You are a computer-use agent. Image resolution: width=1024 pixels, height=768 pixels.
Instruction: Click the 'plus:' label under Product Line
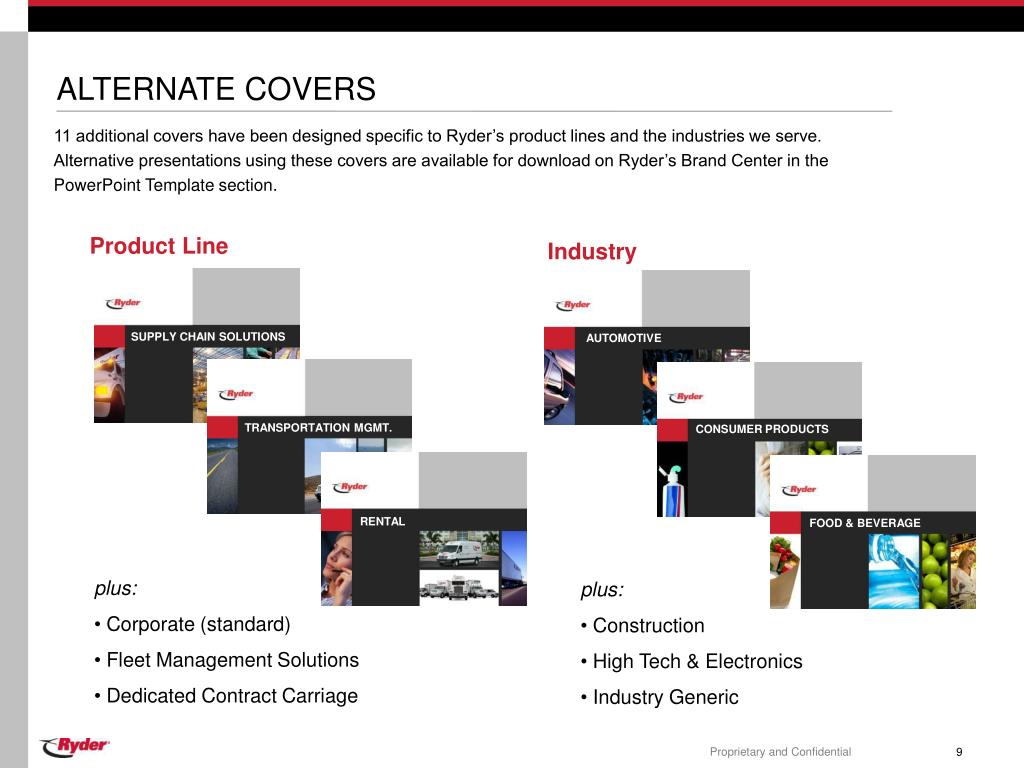(116, 588)
